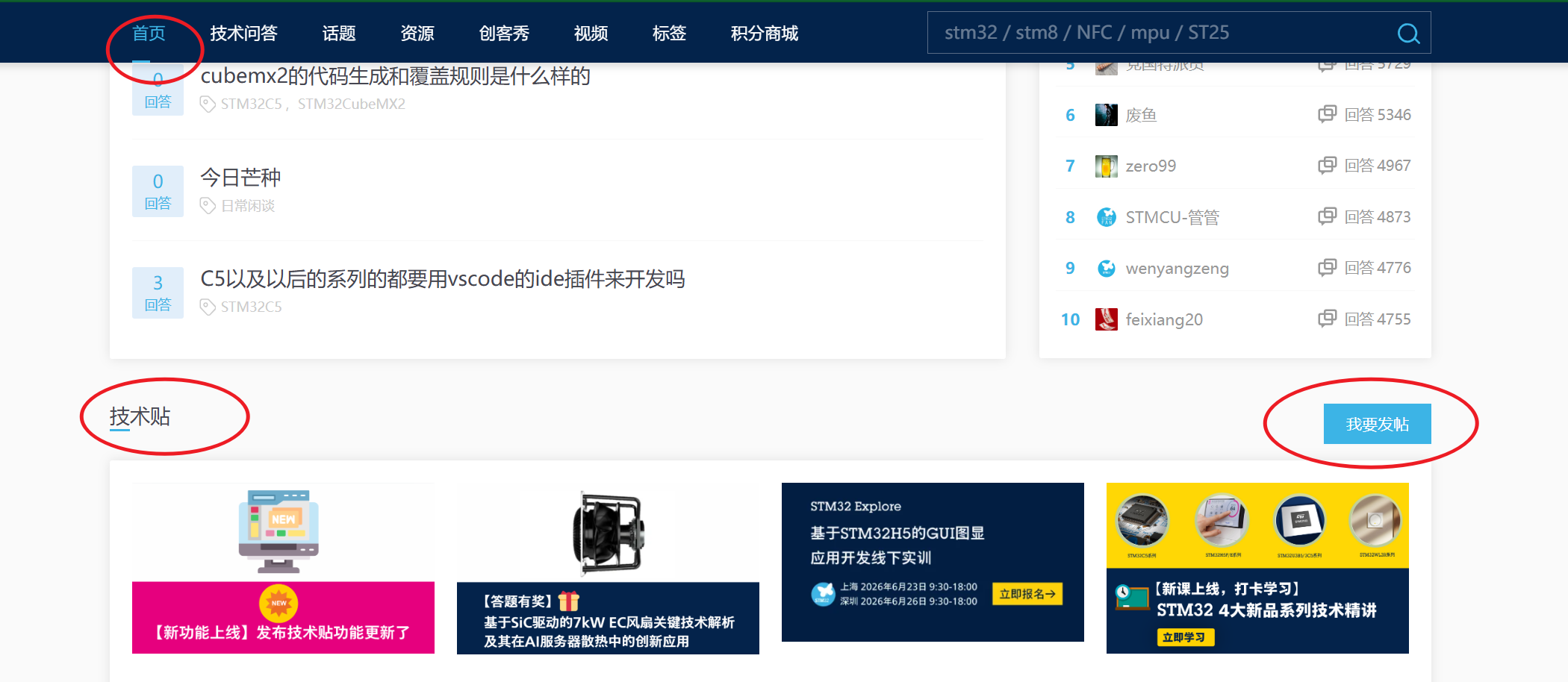1568x682 pixels.
Task: Click username zero99 in the ranking
Action: point(1151,166)
